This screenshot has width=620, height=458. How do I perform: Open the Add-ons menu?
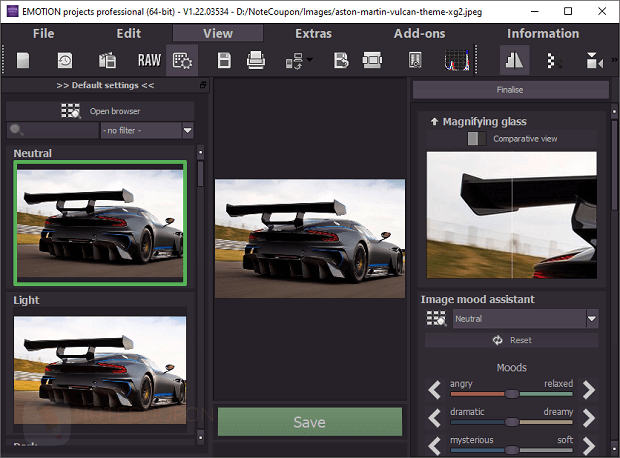click(x=420, y=33)
